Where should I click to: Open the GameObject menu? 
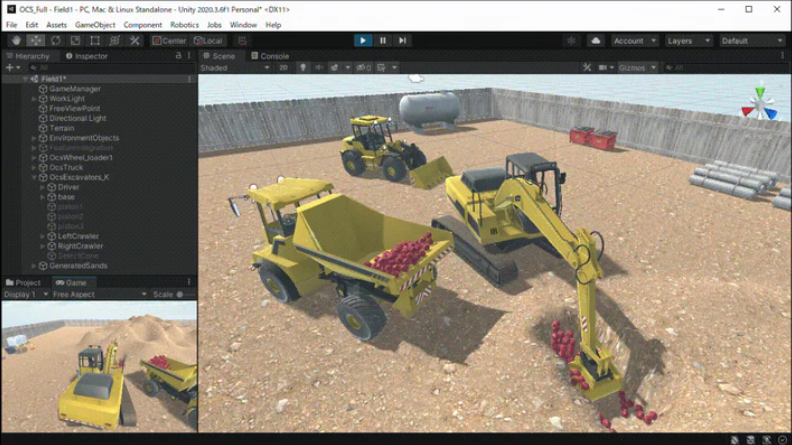[x=95, y=25]
